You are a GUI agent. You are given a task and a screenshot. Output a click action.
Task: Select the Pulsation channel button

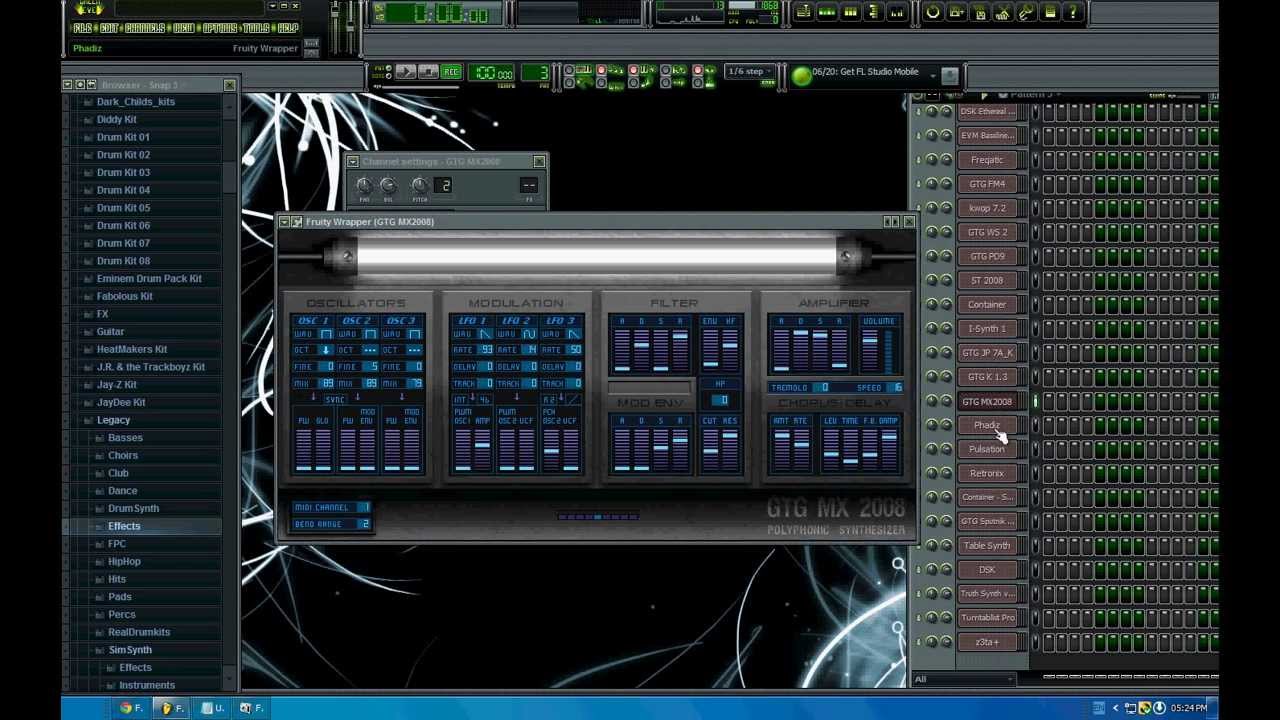[x=987, y=449]
